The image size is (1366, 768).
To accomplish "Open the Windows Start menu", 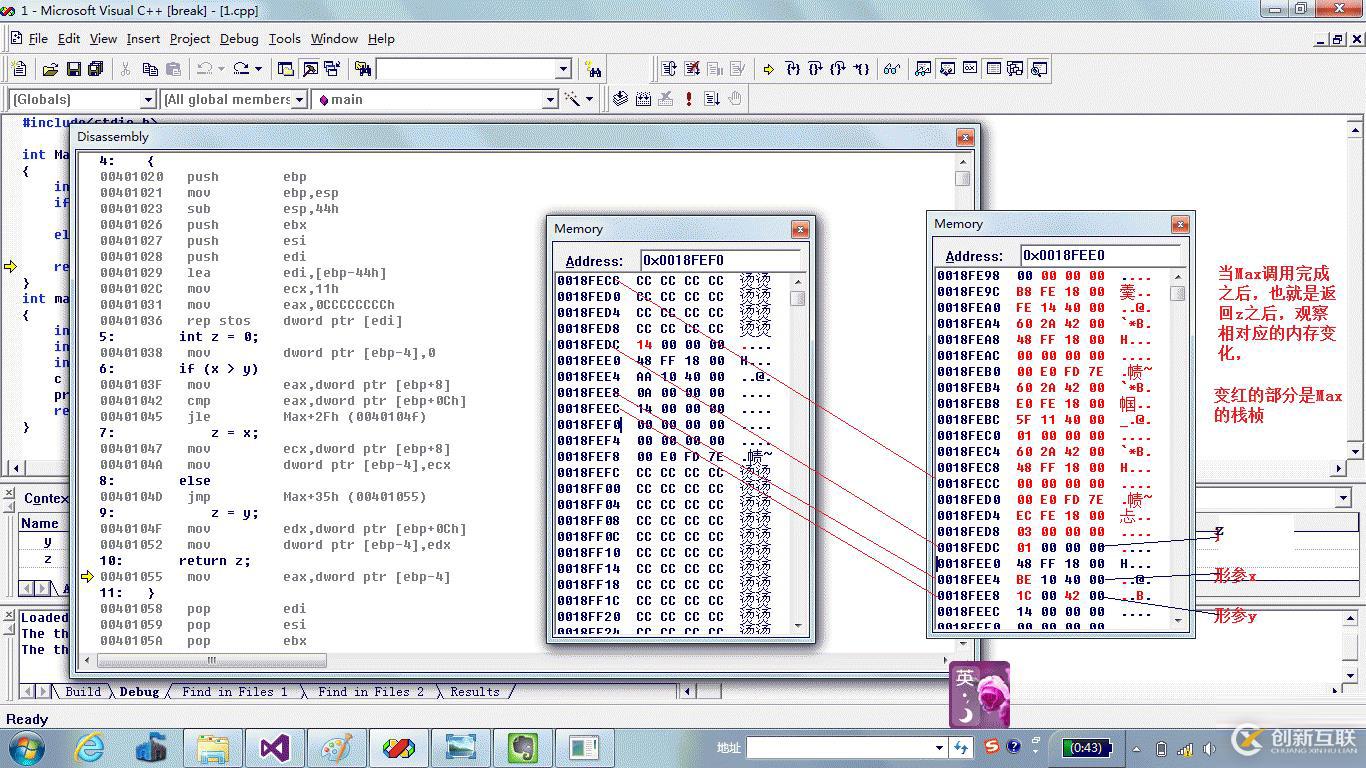I will 25,747.
